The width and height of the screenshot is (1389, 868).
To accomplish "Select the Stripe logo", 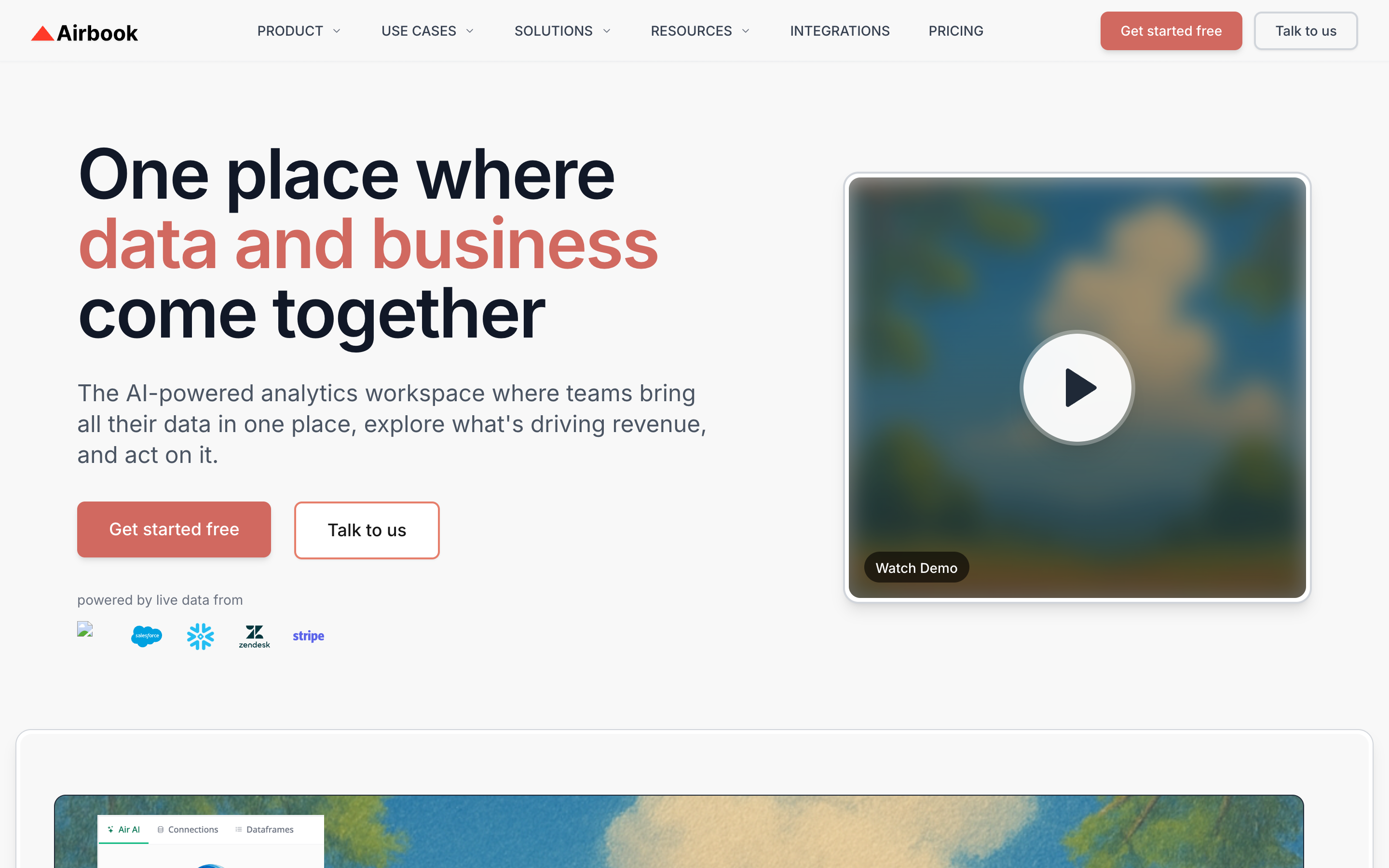I will 308,636.
